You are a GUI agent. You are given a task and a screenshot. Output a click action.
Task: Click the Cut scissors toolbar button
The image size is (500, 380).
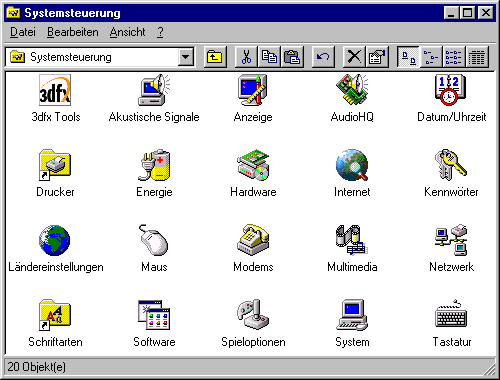point(246,57)
